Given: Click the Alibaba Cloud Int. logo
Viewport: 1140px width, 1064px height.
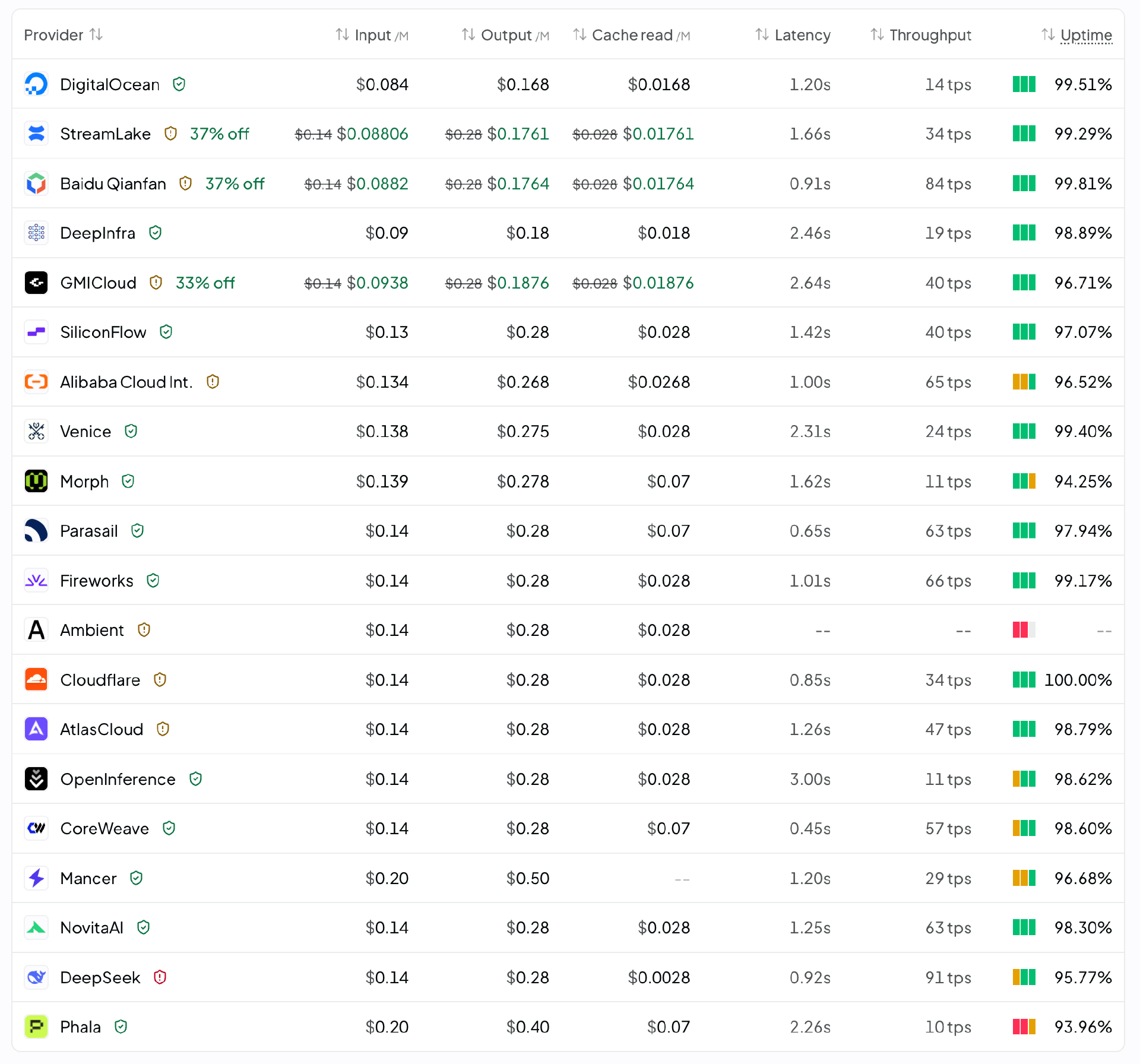Looking at the screenshot, I should pos(36,382).
